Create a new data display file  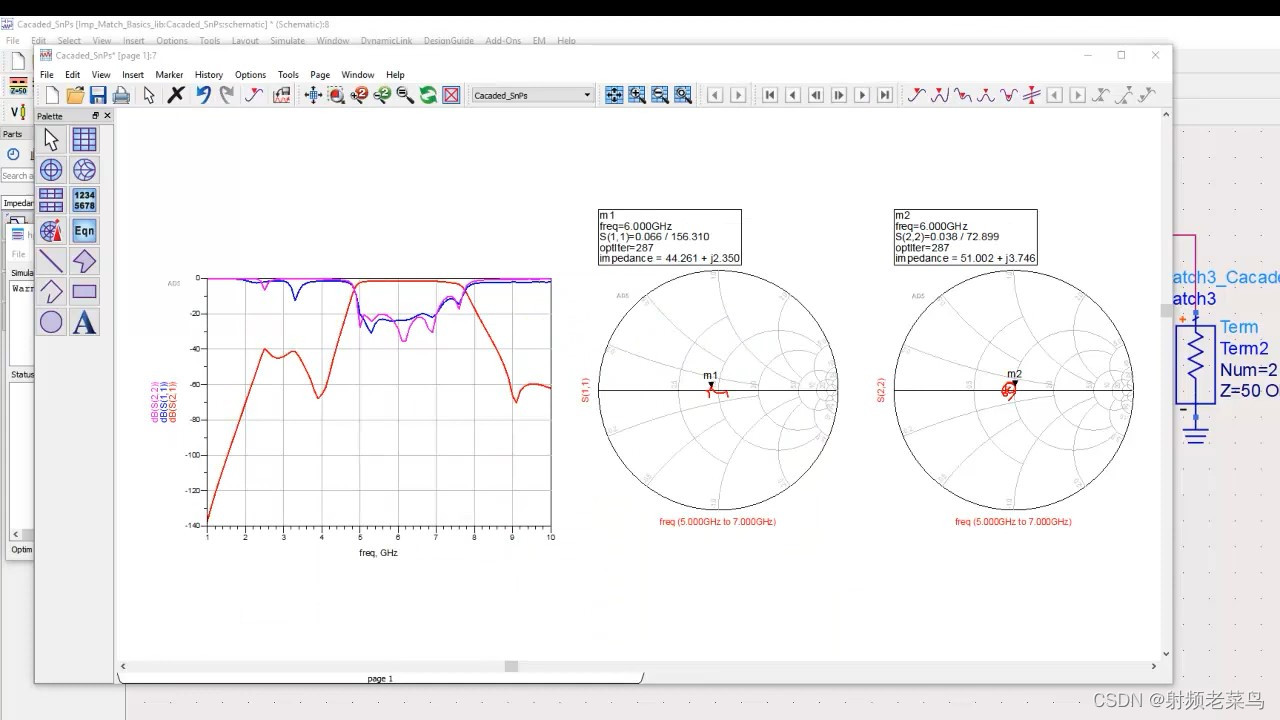[52, 95]
